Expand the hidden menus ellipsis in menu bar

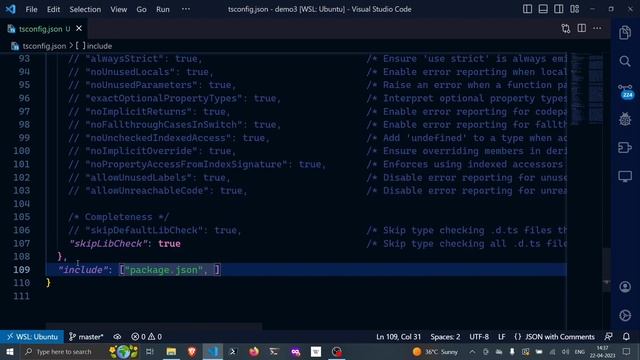pos(186,9)
